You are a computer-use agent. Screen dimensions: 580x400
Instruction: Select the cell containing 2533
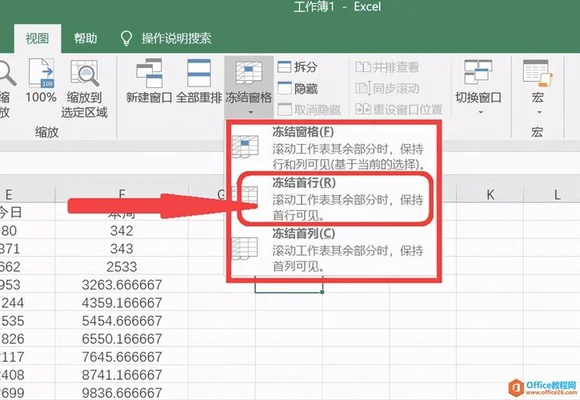point(122,267)
